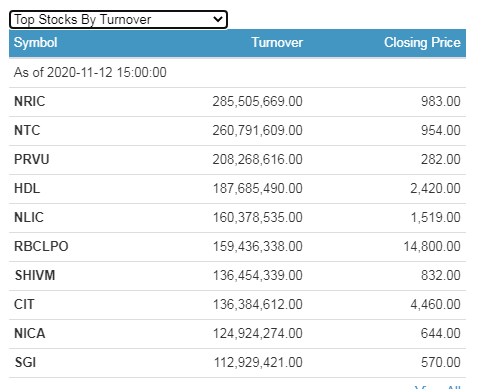Click SGI turnover value 112,929,421.00
This screenshot has height=389, width=481.
(258, 362)
